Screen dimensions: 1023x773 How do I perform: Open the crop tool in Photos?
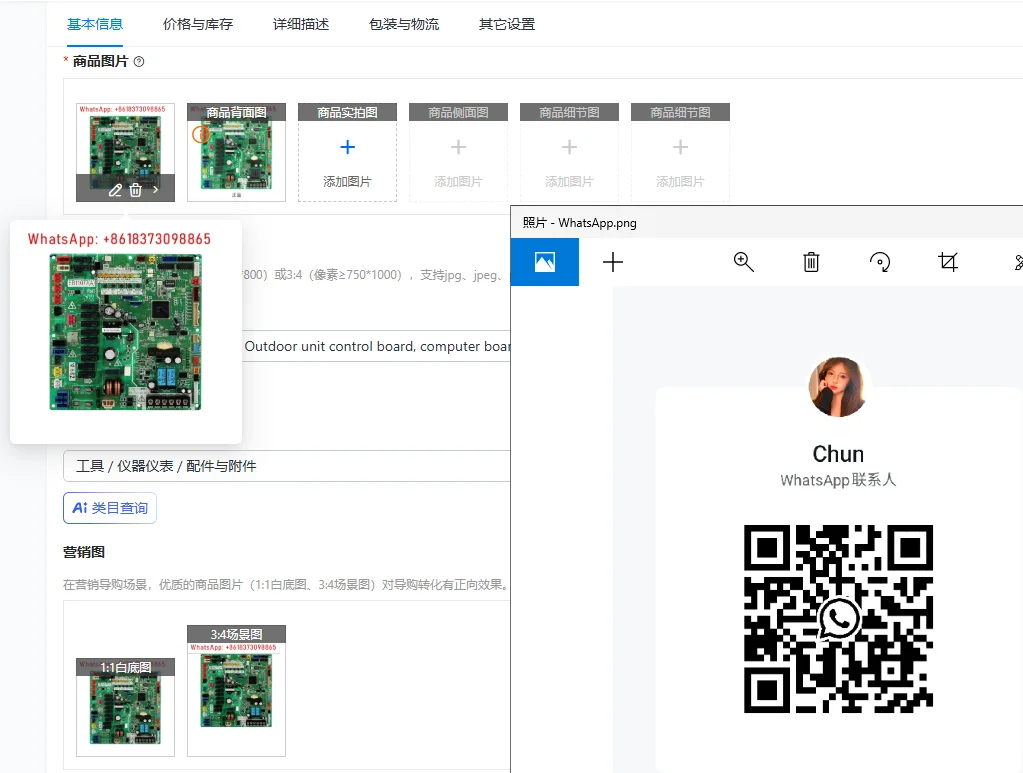tap(948, 262)
